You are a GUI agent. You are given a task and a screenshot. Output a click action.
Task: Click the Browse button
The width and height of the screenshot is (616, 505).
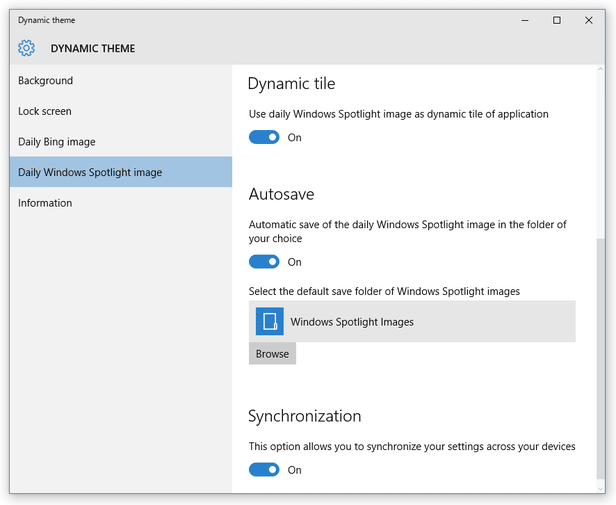point(272,354)
